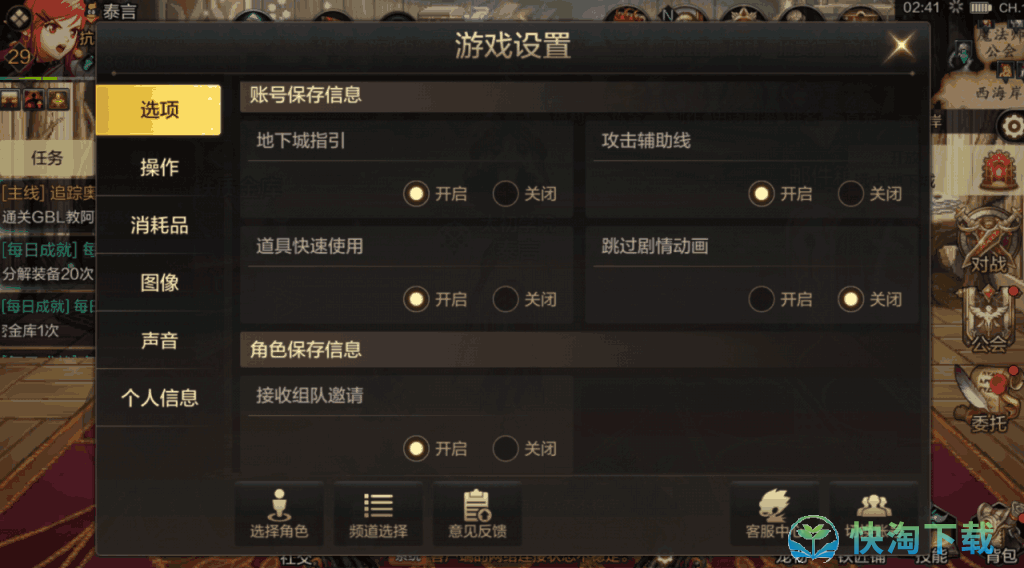The width and height of the screenshot is (1024, 568).
Task: Open the 意见反馈 feedback icon
Action: (477, 514)
